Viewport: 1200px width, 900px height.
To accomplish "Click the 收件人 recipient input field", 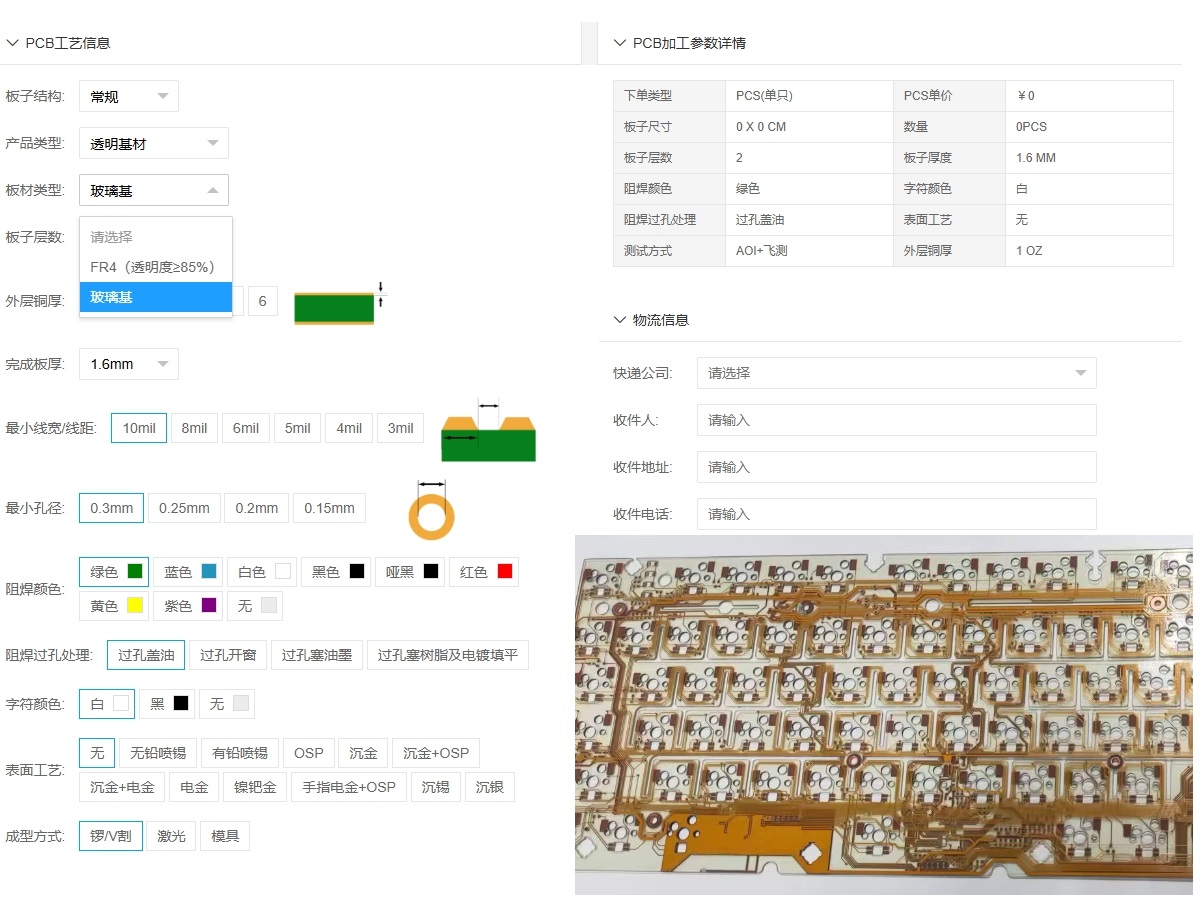I will point(895,419).
